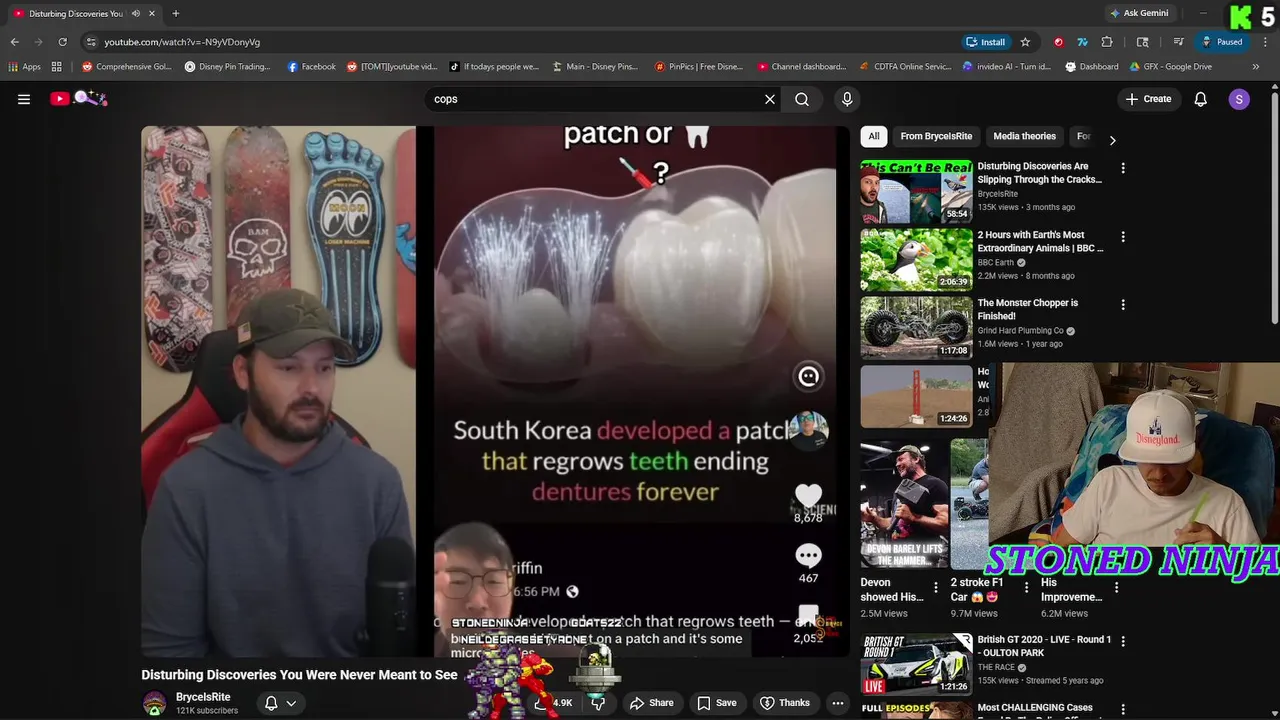Dislike the video with thumbs-down

pos(598,703)
